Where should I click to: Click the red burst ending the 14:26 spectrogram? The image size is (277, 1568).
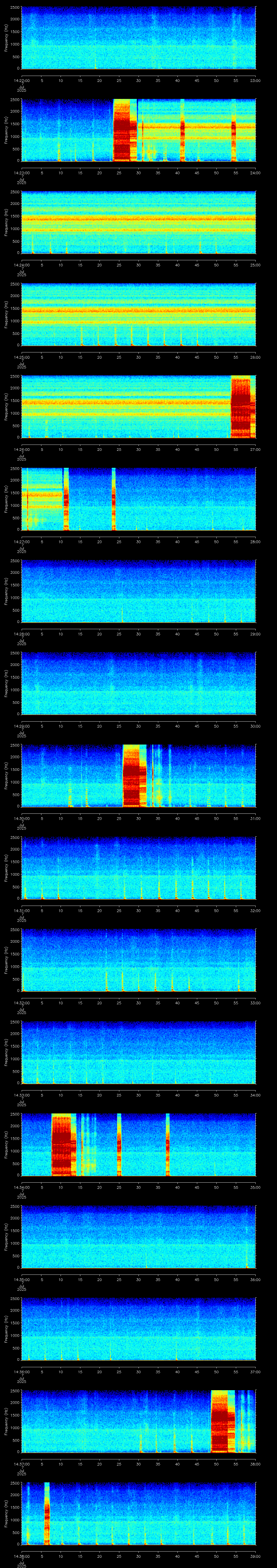(x=243, y=407)
